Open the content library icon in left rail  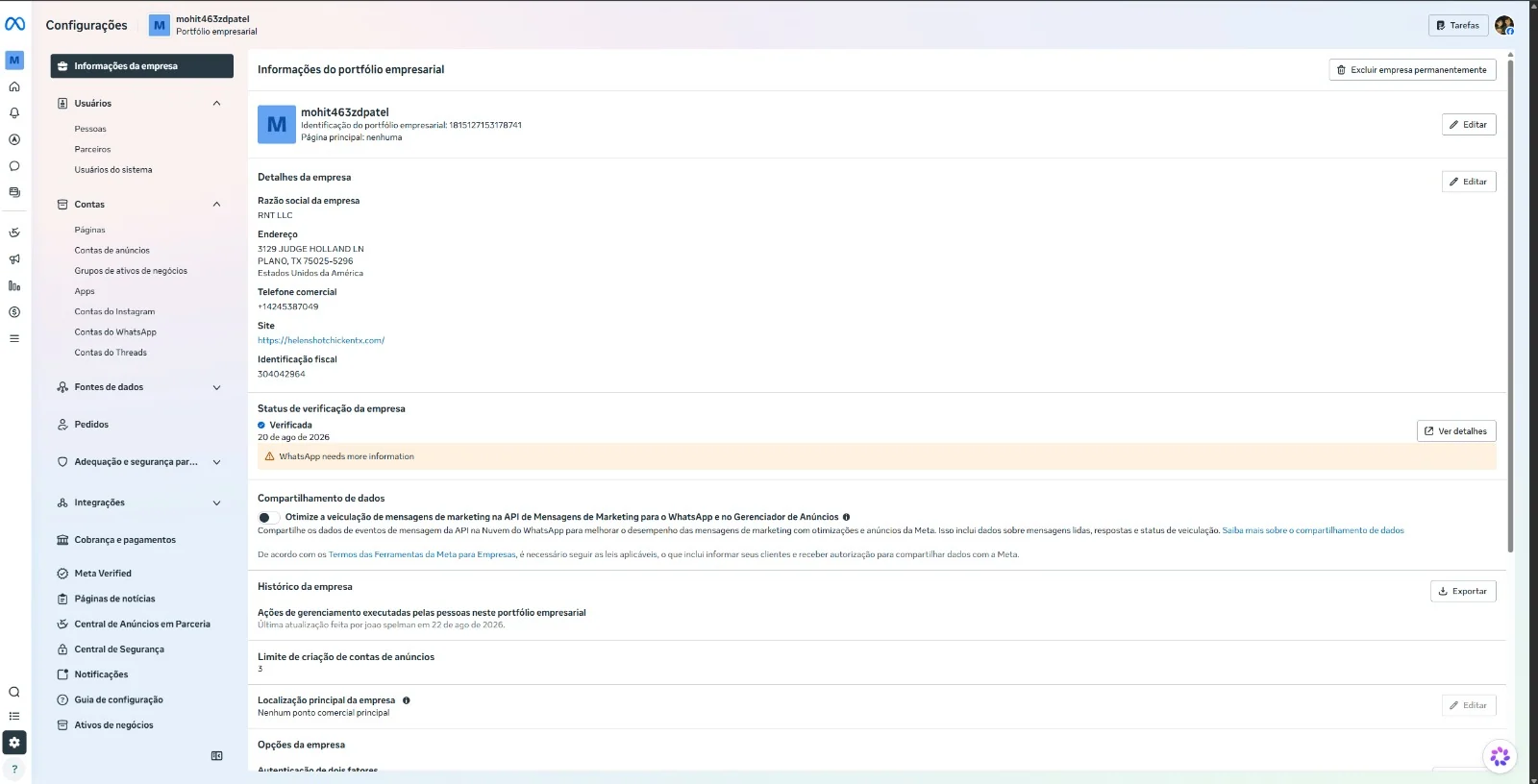coord(14,192)
